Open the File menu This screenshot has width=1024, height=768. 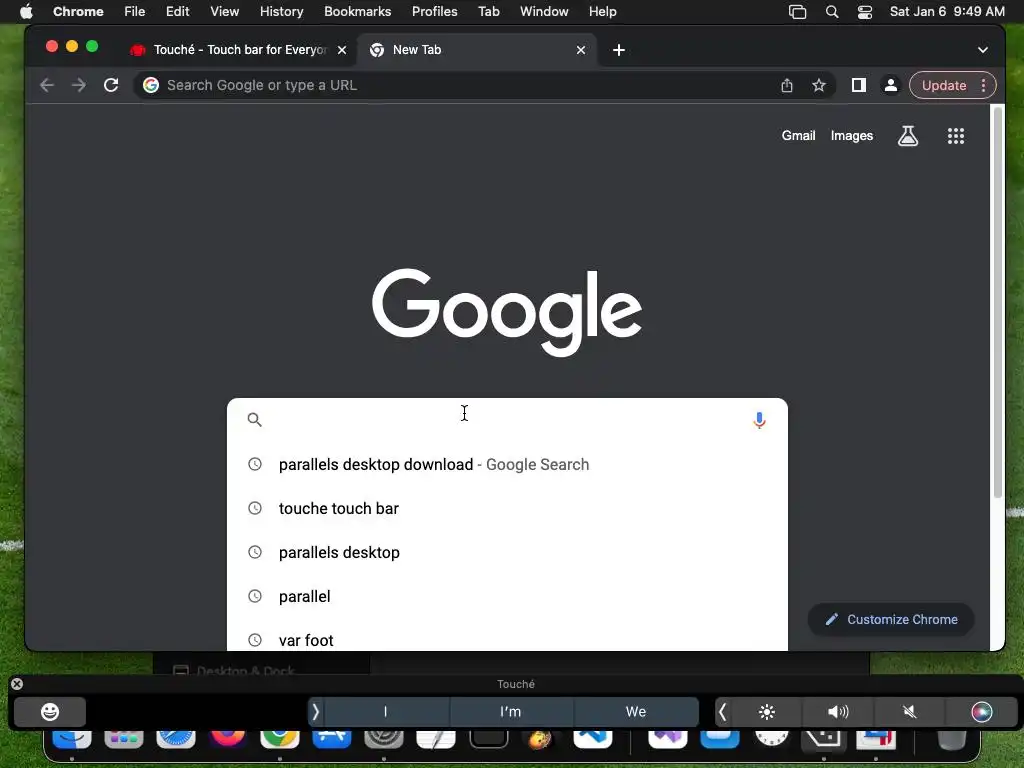(x=135, y=12)
